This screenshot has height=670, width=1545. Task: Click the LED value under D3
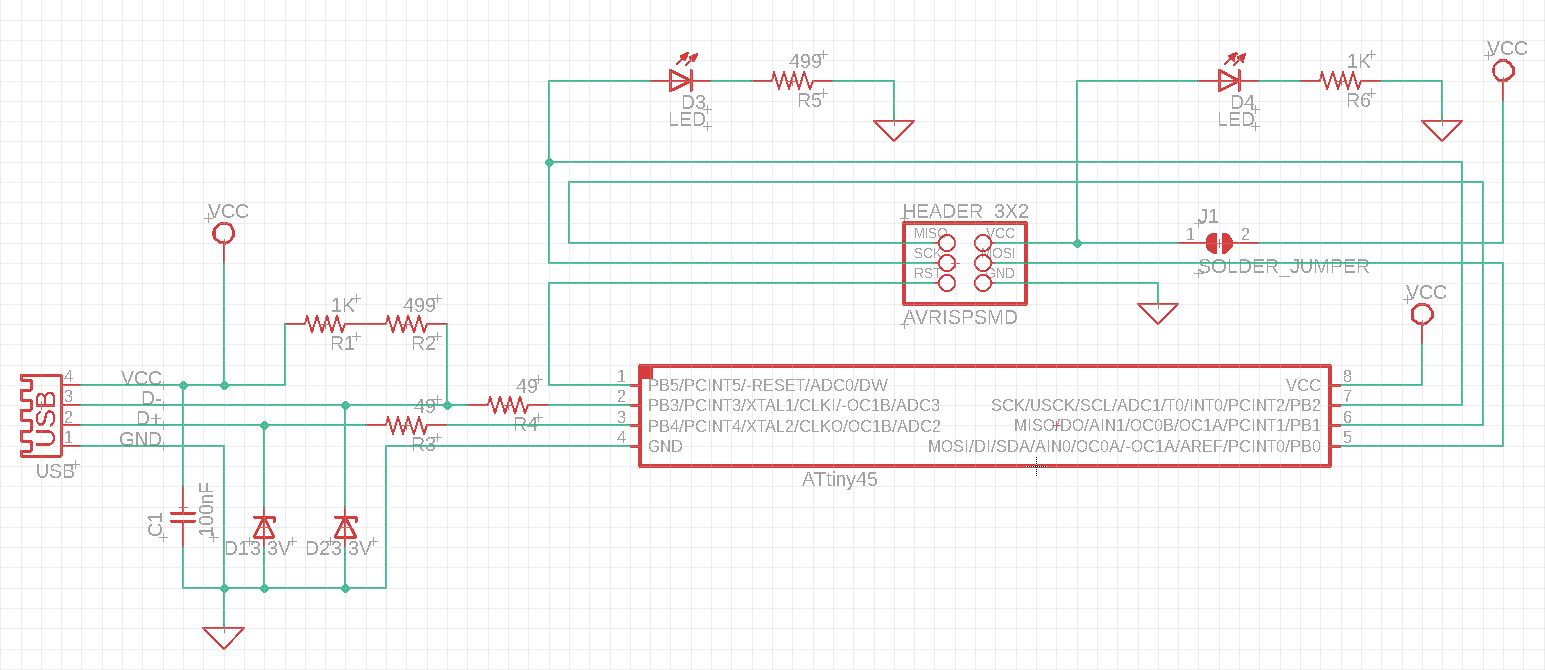pos(687,120)
